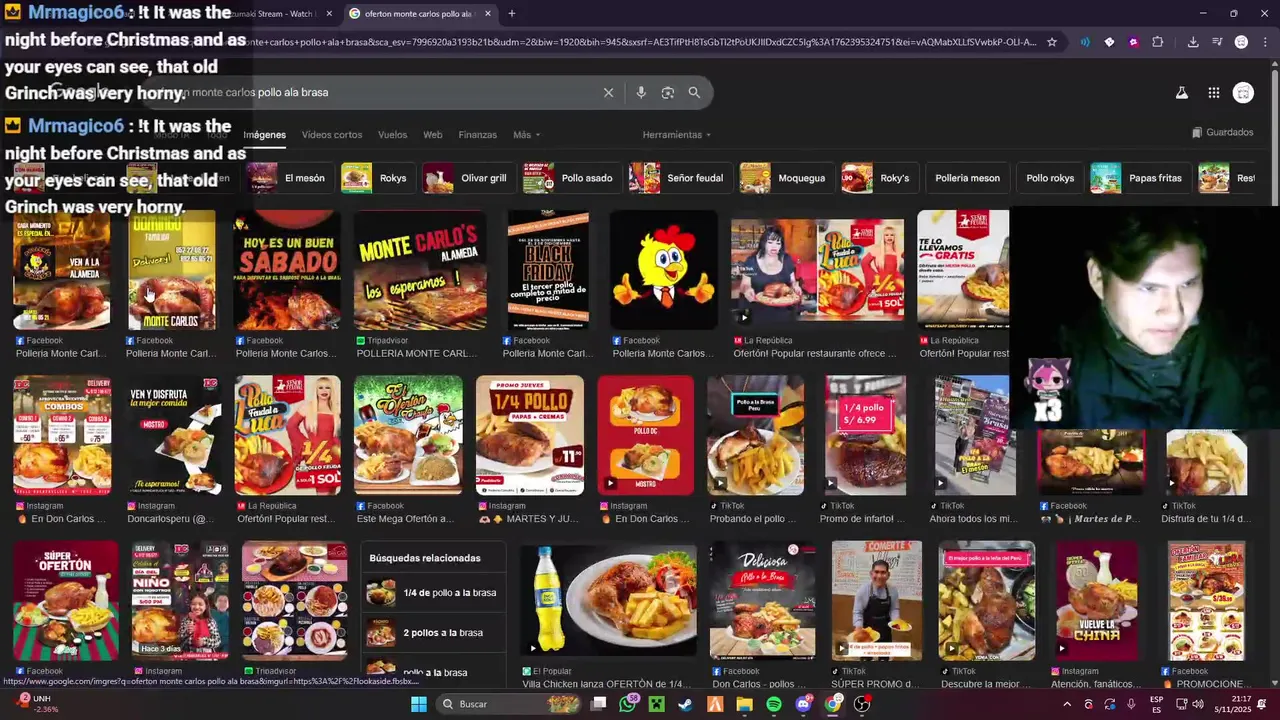Screen dimensions: 1280x720
Task: Click the white diamond extension icon
Action: point(1109,42)
